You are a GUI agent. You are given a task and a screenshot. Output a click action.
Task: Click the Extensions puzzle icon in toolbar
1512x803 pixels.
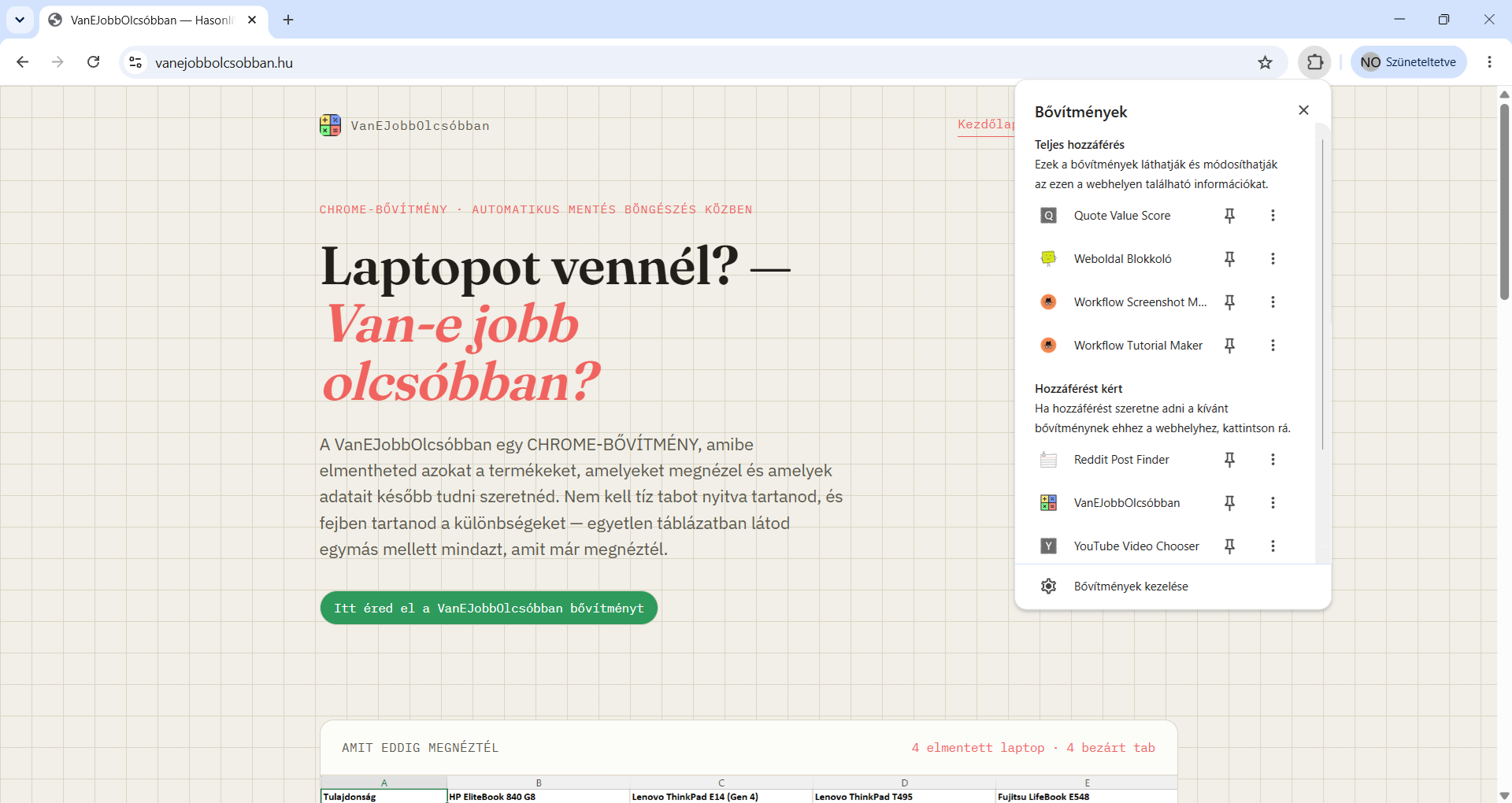click(x=1315, y=62)
